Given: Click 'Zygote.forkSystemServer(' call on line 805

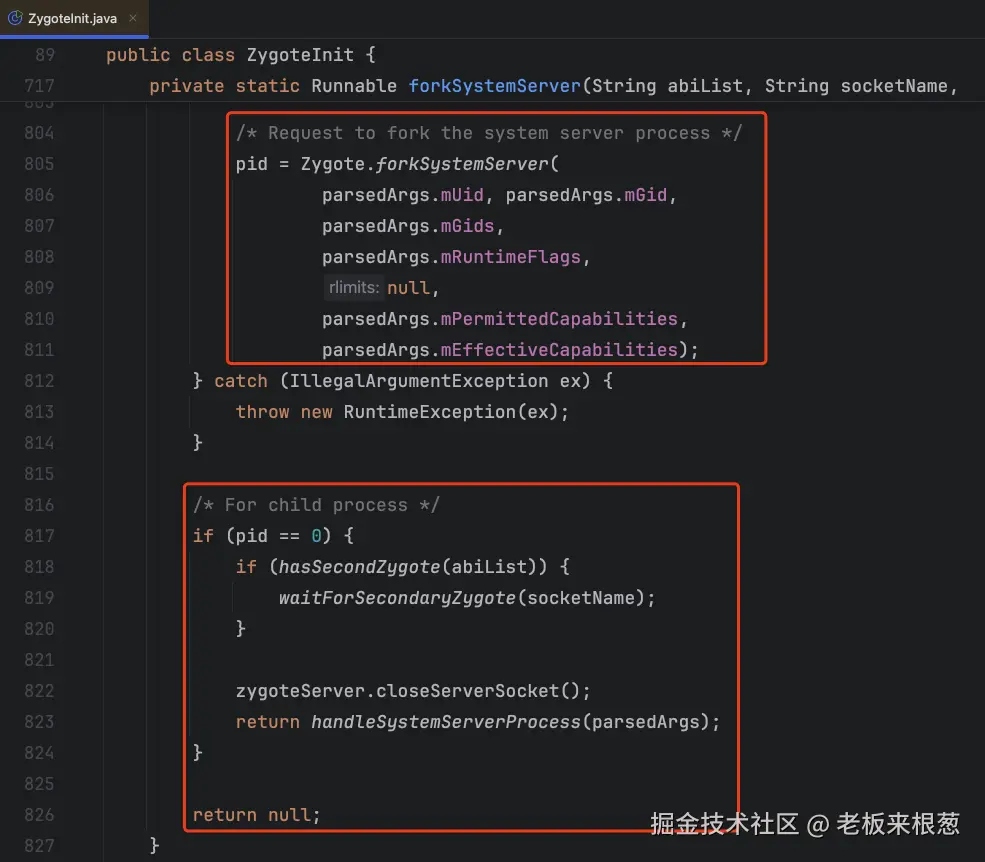Looking at the screenshot, I should coord(430,164).
